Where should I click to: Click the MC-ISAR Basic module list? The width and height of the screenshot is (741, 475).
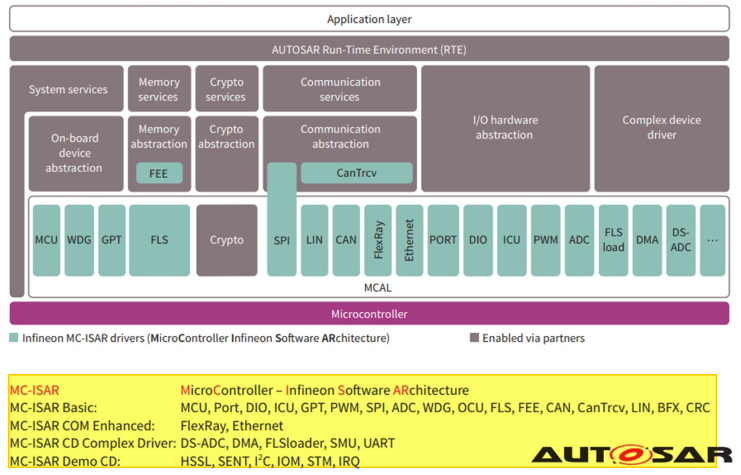[445, 408]
